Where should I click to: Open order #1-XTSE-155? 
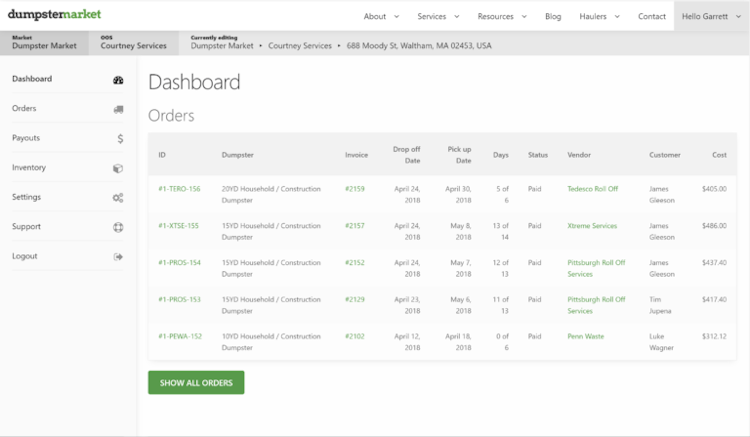click(x=178, y=226)
